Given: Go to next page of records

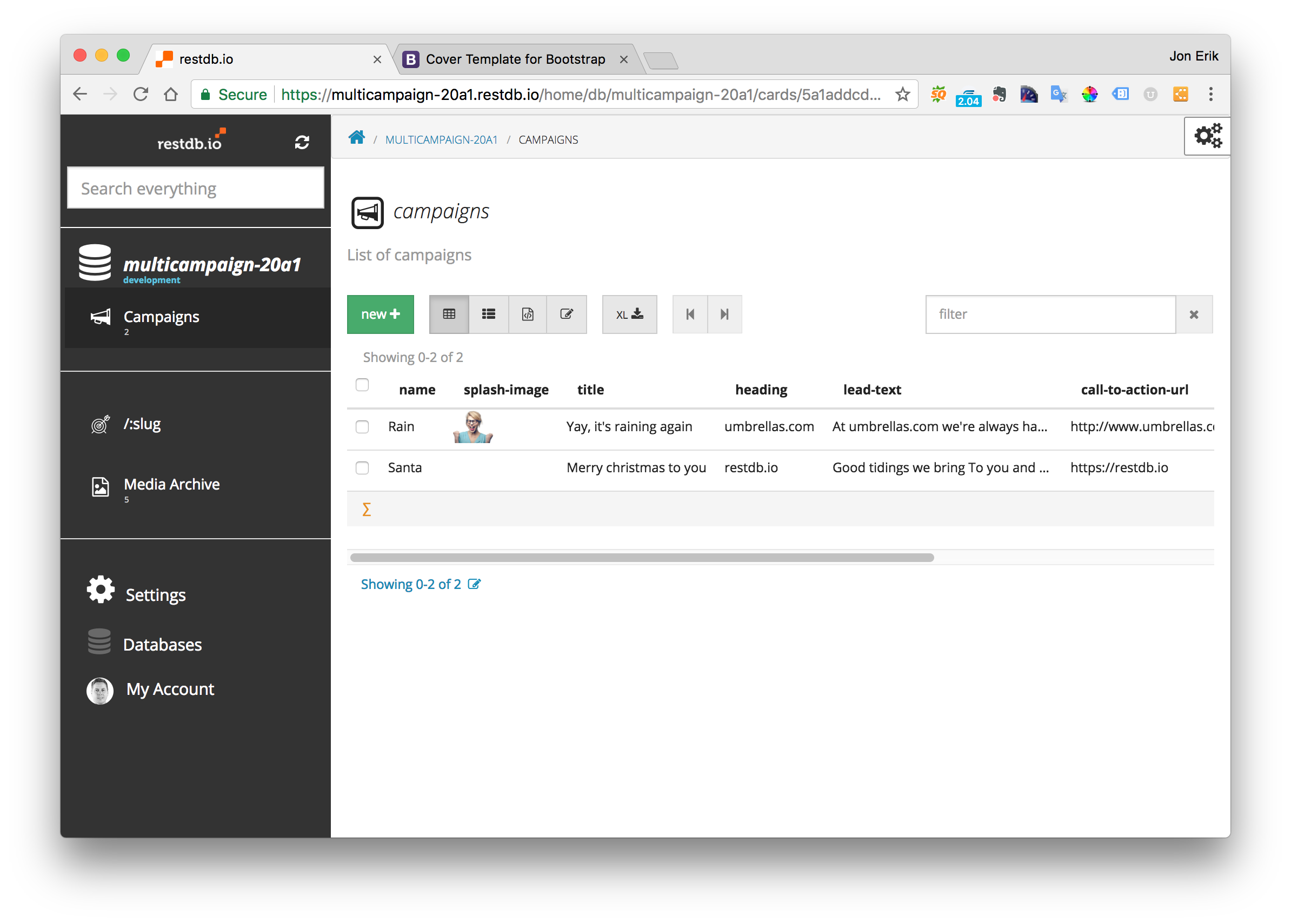Looking at the screenshot, I should pyautogui.click(x=724, y=314).
